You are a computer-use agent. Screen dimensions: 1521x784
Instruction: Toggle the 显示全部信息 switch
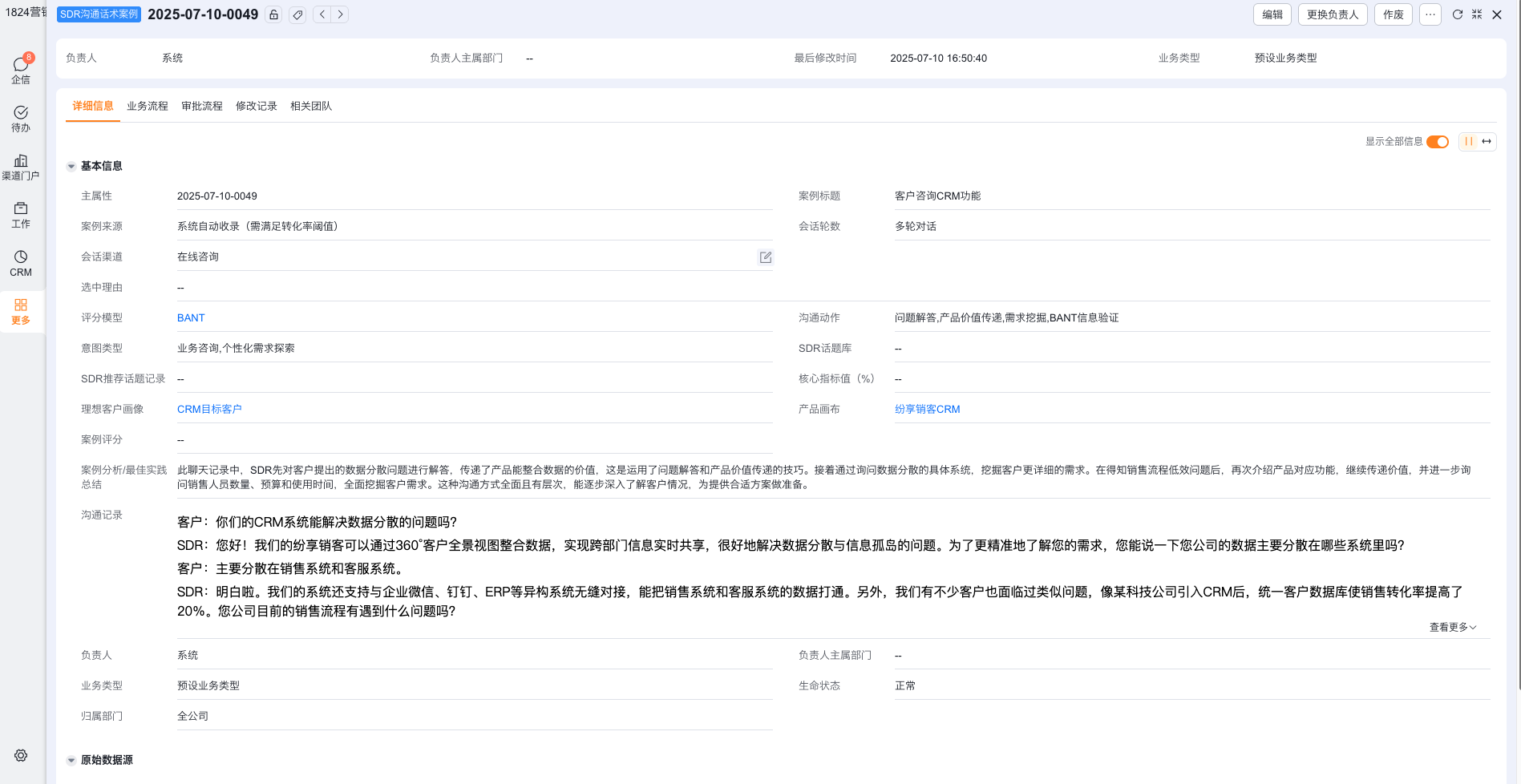(x=1437, y=142)
